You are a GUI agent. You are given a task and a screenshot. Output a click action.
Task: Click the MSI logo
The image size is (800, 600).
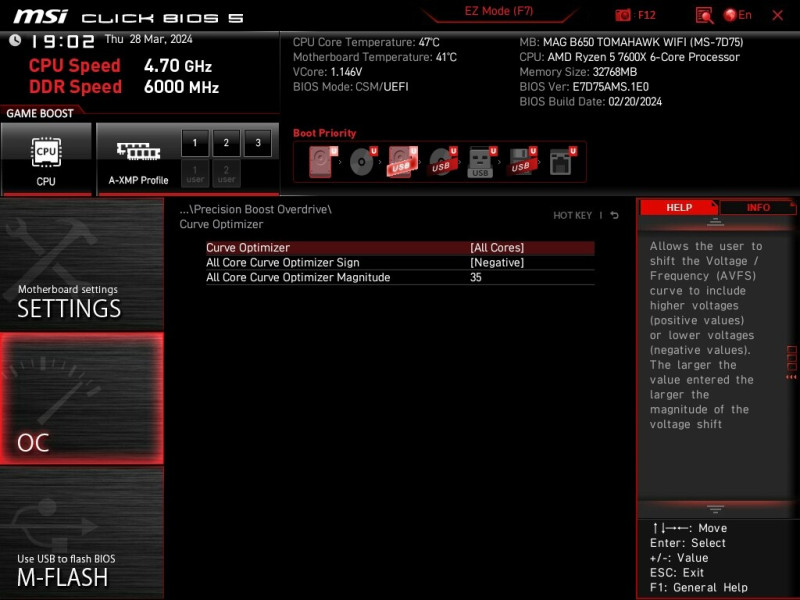click(40, 17)
